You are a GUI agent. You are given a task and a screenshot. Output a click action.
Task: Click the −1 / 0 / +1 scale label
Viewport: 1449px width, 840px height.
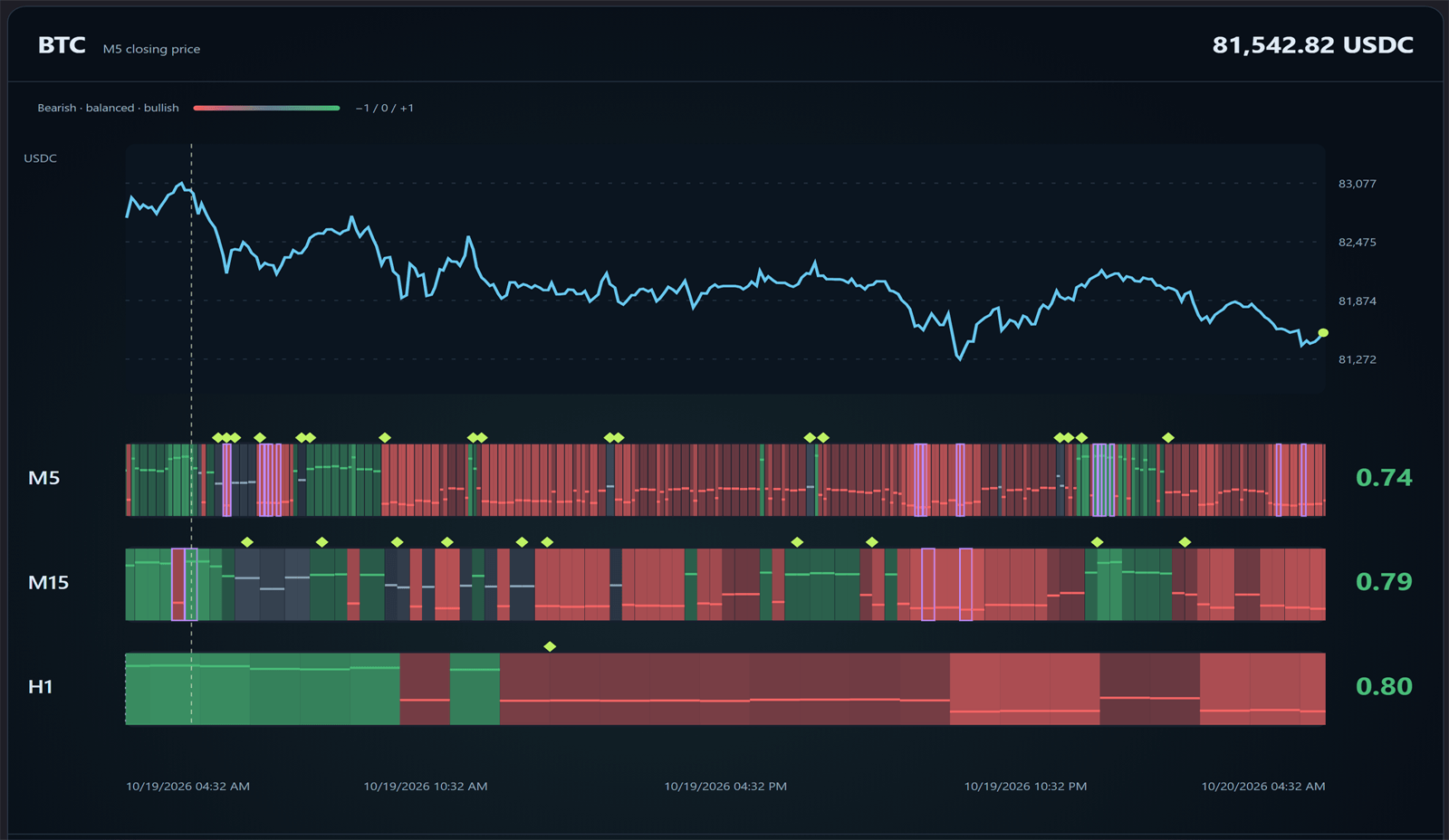pyautogui.click(x=384, y=108)
